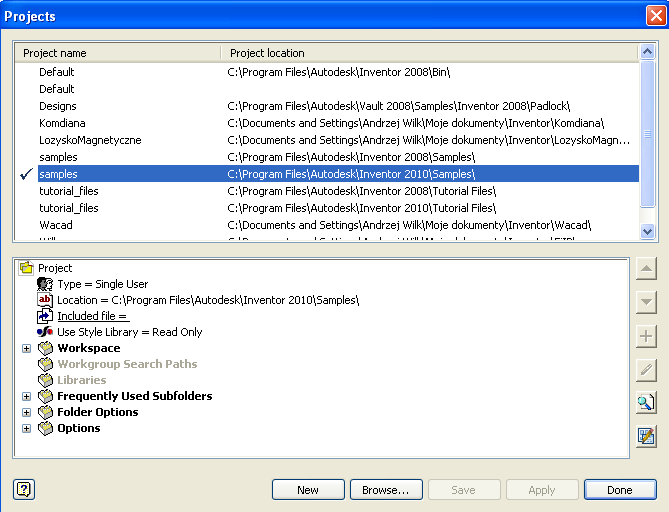Screen dimensions: 669x512
Task: Select the Wacad project row
Action: coord(327,225)
